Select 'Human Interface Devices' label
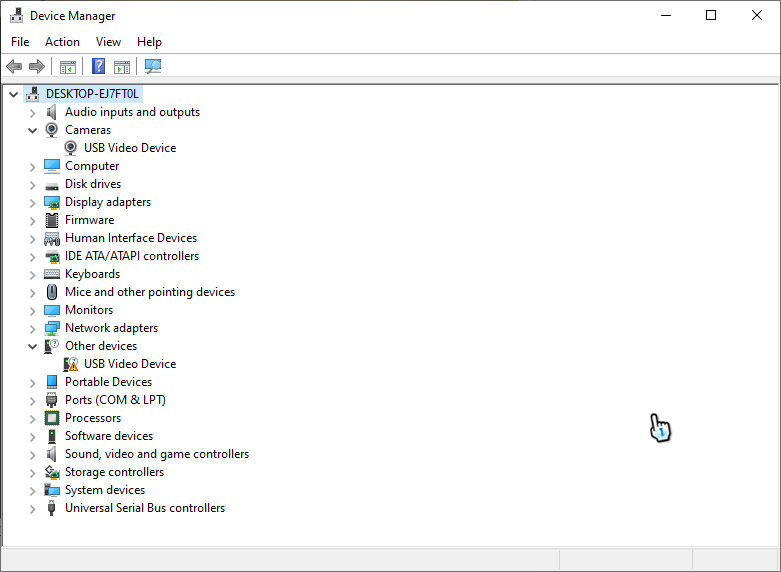781x572 pixels. point(131,238)
